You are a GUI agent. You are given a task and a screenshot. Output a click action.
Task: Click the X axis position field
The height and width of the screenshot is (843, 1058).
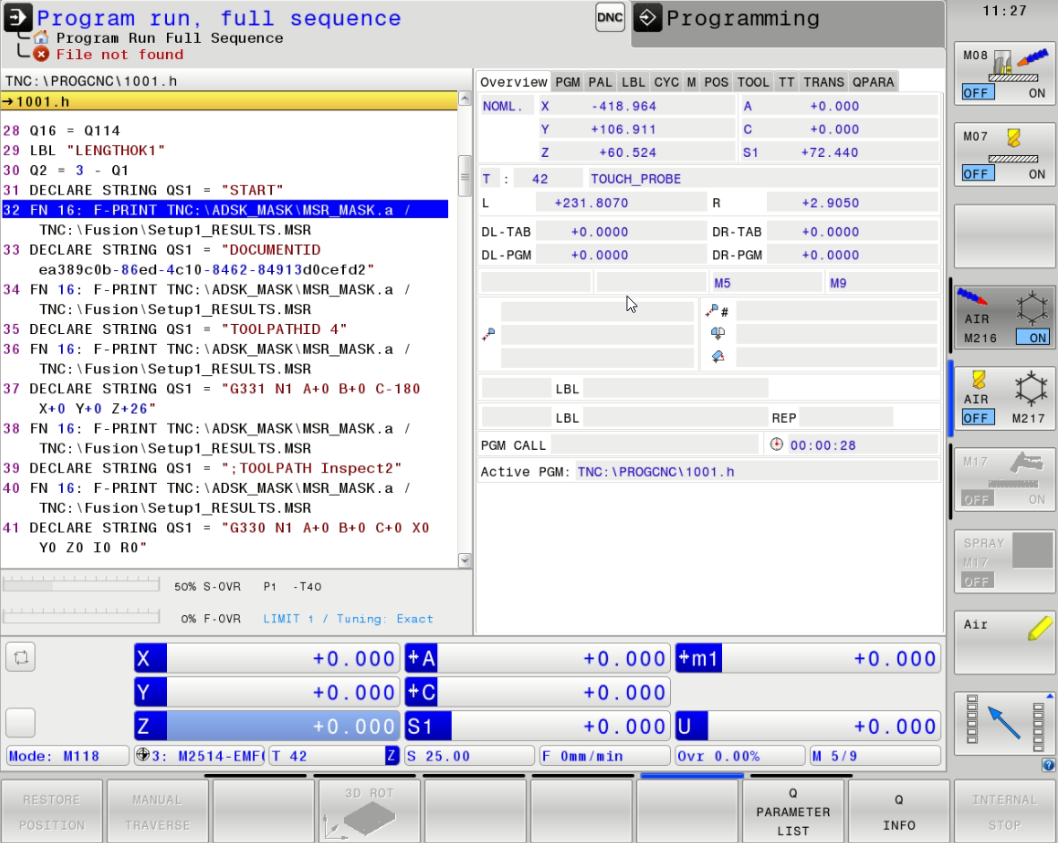tap(267, 658)
